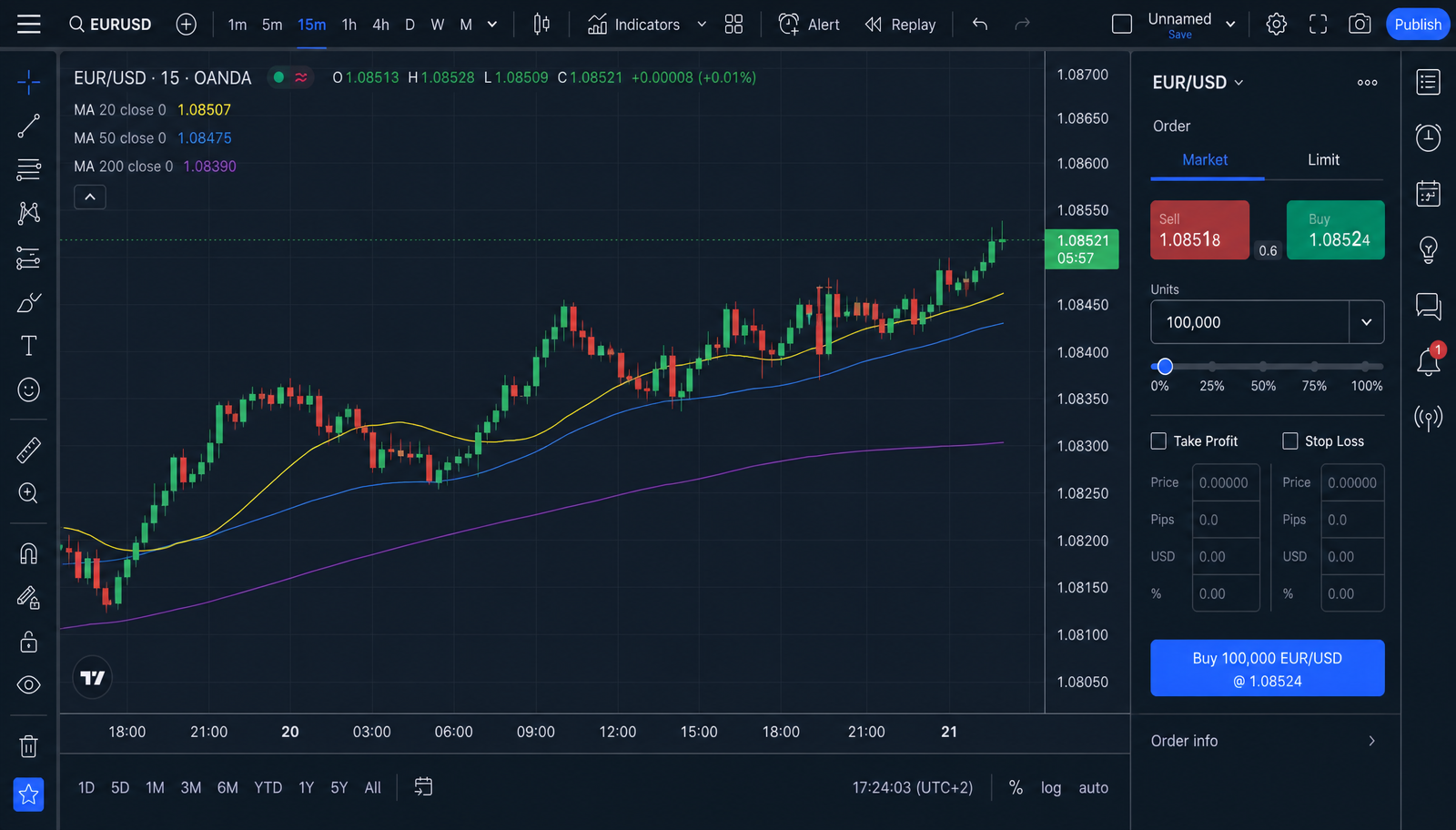Select the 1h timeframe
This screenshot has width=1456, height=830.
349,25
